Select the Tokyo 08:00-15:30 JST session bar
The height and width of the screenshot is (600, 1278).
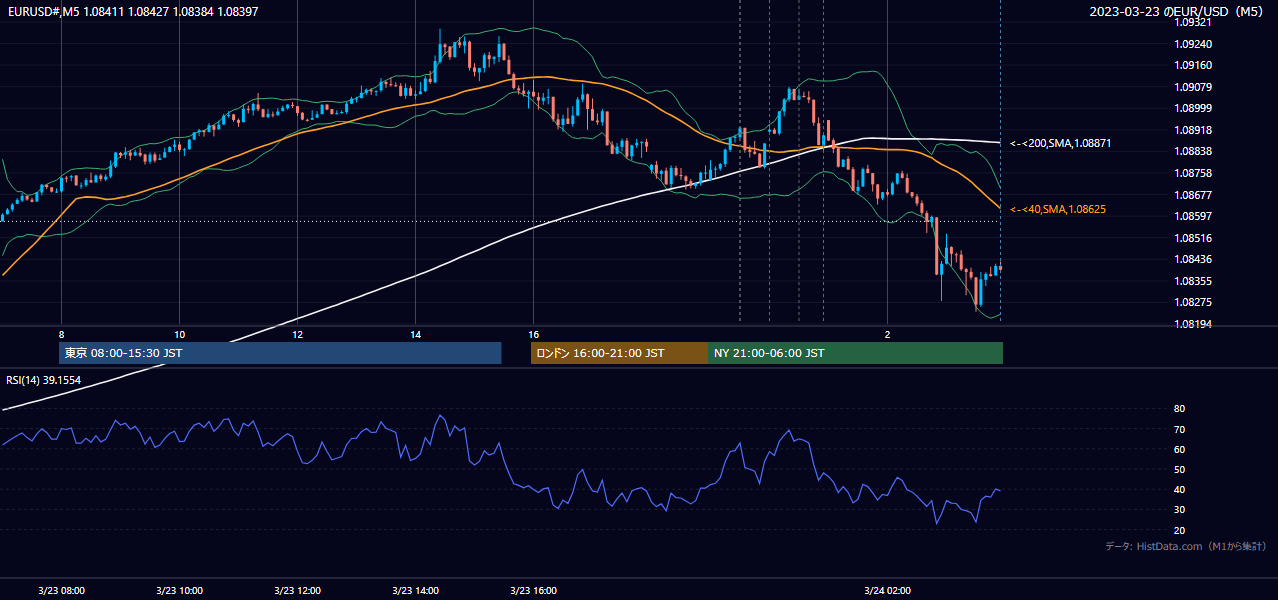click(280, 353)
